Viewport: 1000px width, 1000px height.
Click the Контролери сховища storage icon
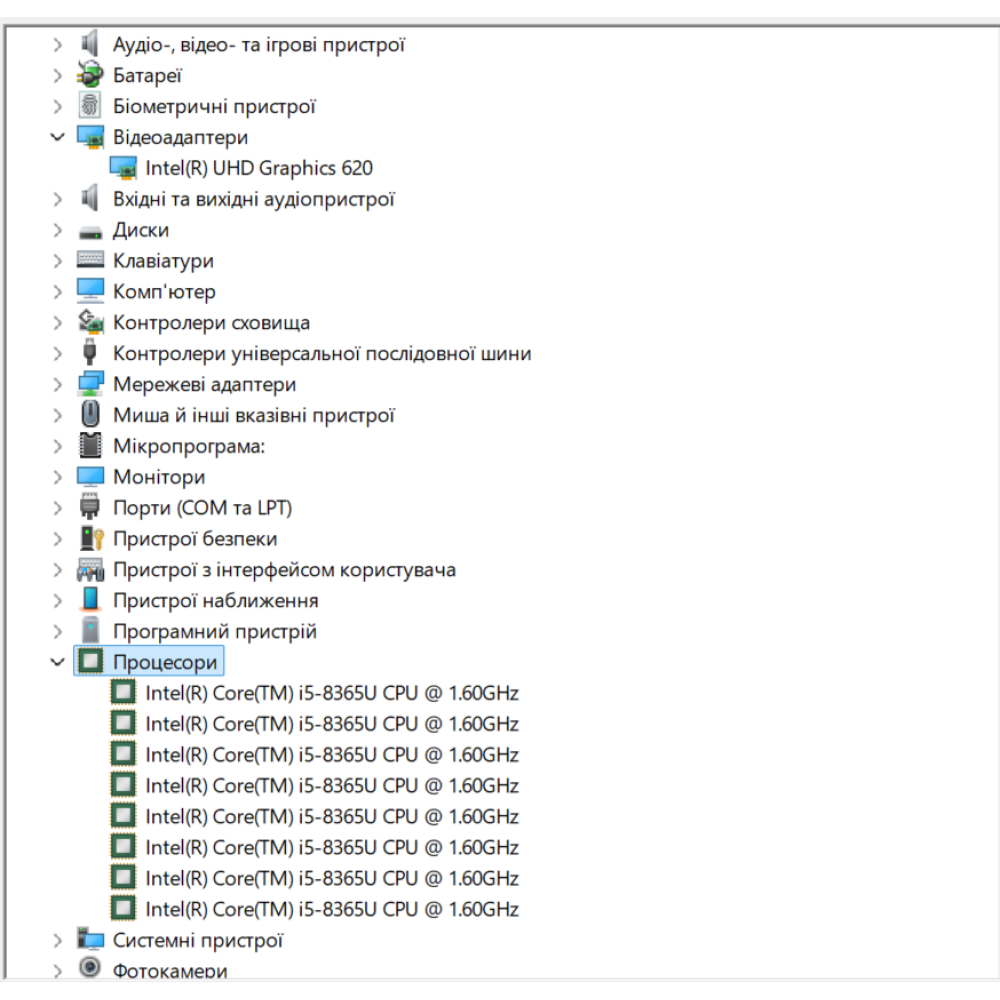click(x=90, y=323)
